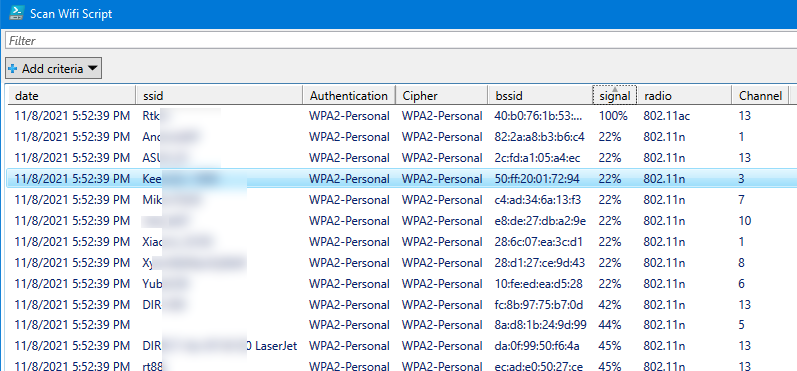Toggle sort on signal column header
Image resolution: width=797 pixels, height=371 pixels.
point(615,96)
